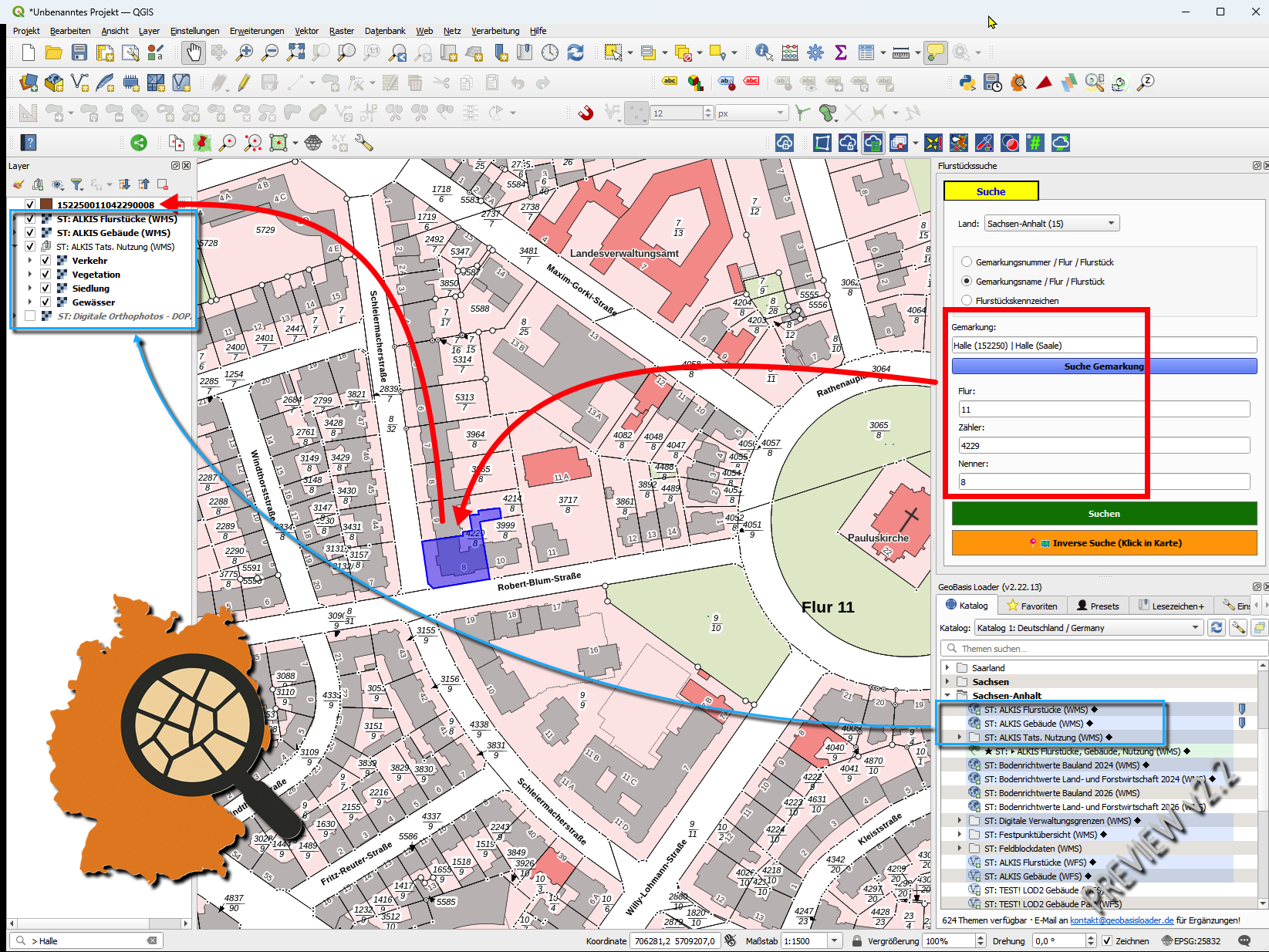Toggle visibility of layer 152250011042290008
The height and width of the screenshot is (952, 1269).
click(30, 204)
